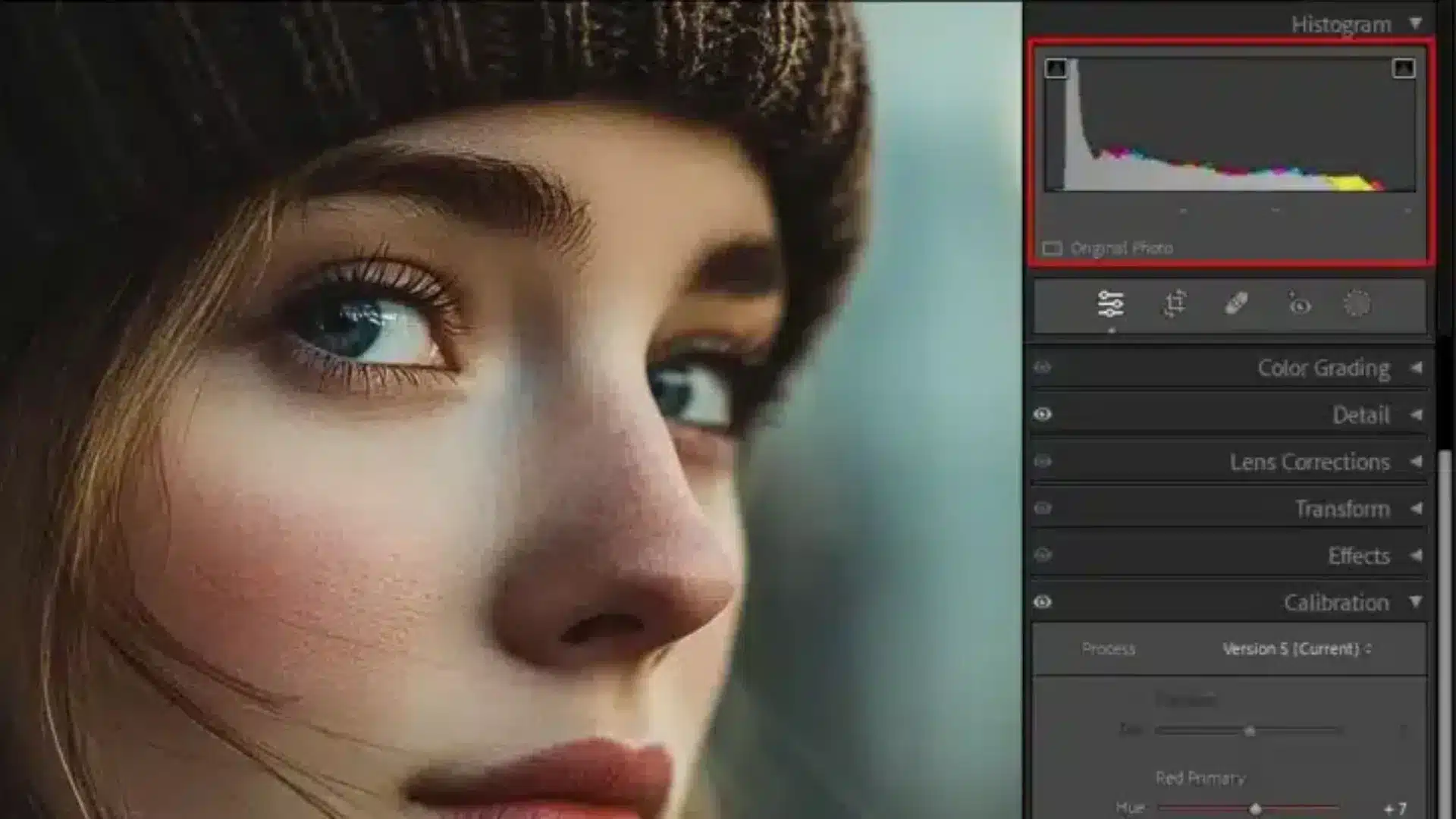Toggle Transform panel eye switch
Viewport: 1456px width, 819px height.
[1043, 508]
